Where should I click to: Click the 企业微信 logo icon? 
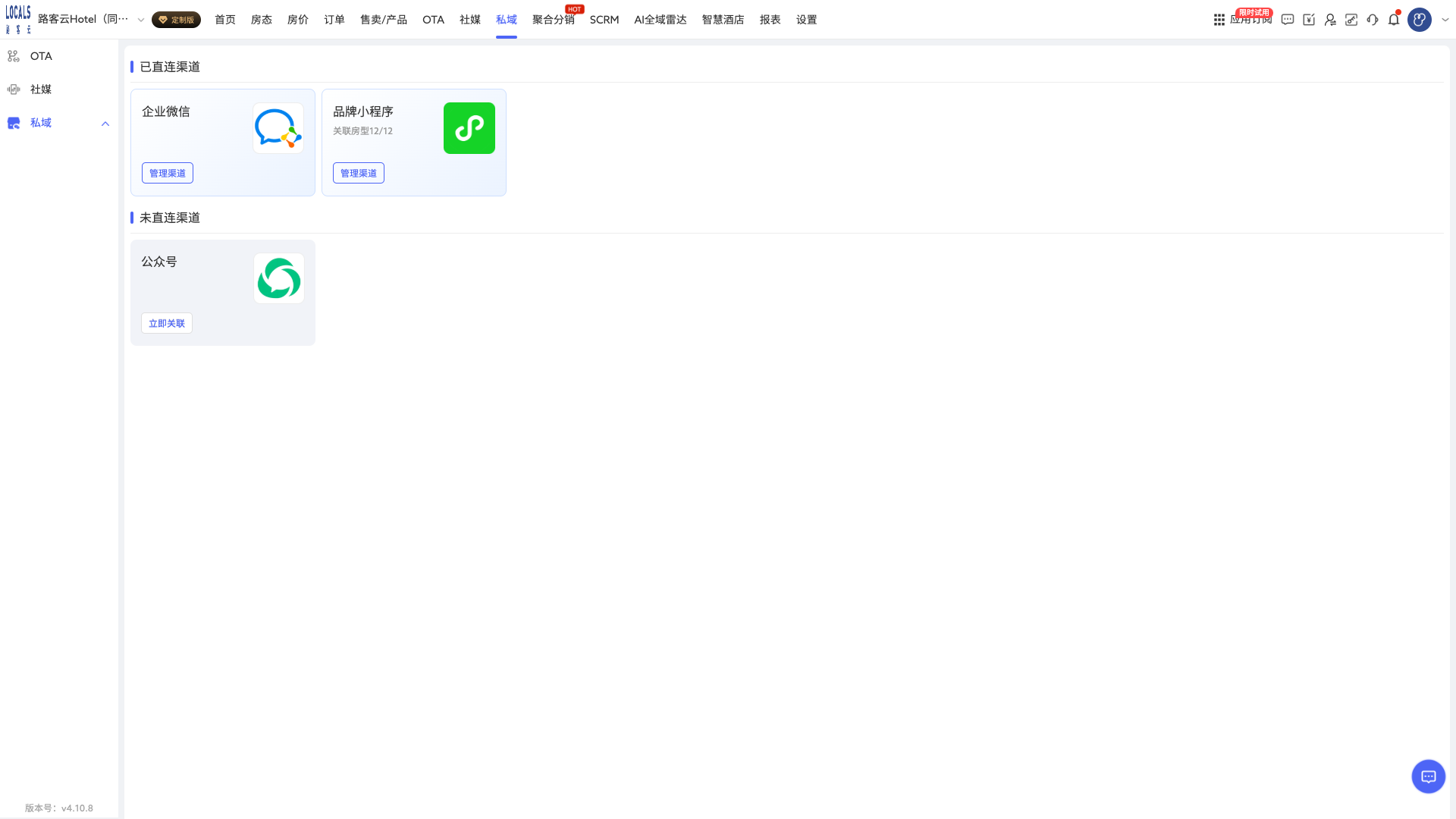[278, 128]
